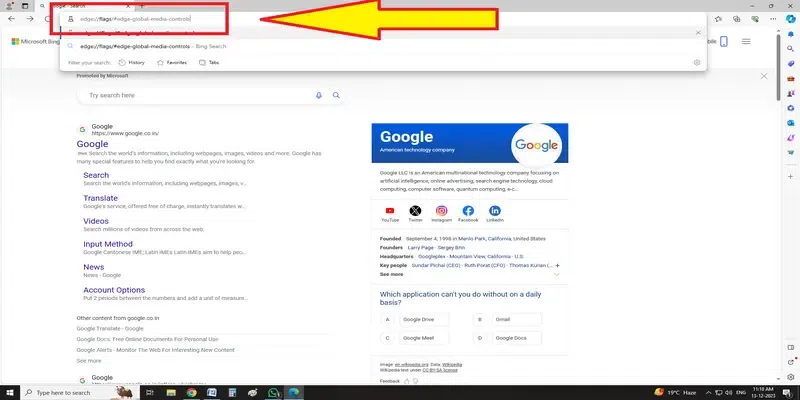Open the Input Method sublink
Viewport: 800px width, 400px height.
click(x=108, y=244)
